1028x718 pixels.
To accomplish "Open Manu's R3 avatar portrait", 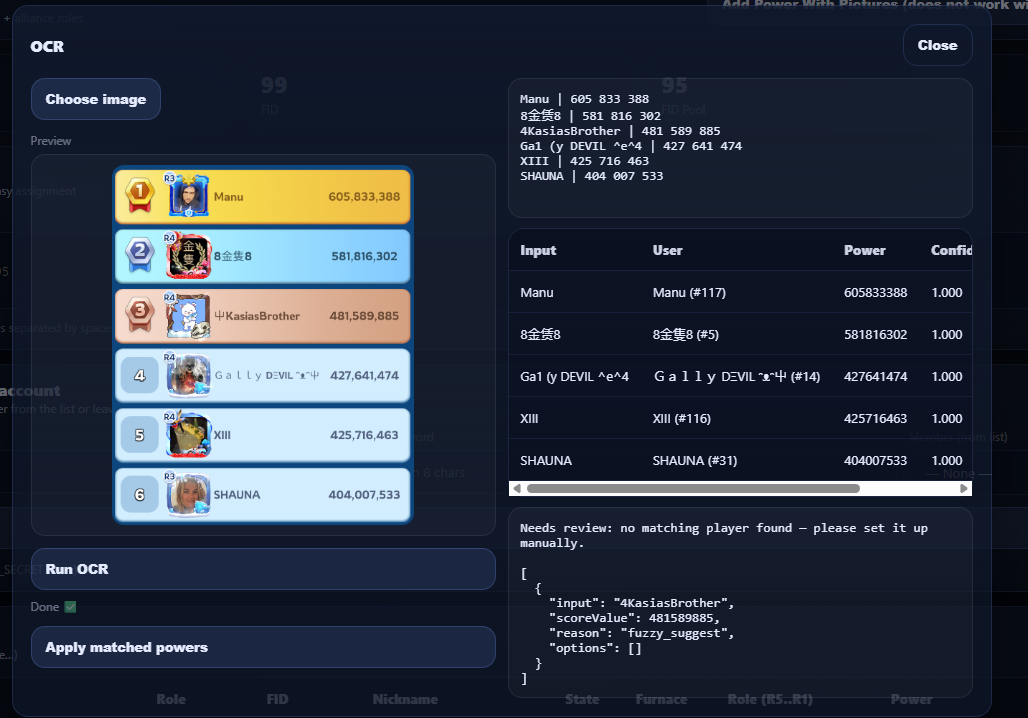I will 190,196.
